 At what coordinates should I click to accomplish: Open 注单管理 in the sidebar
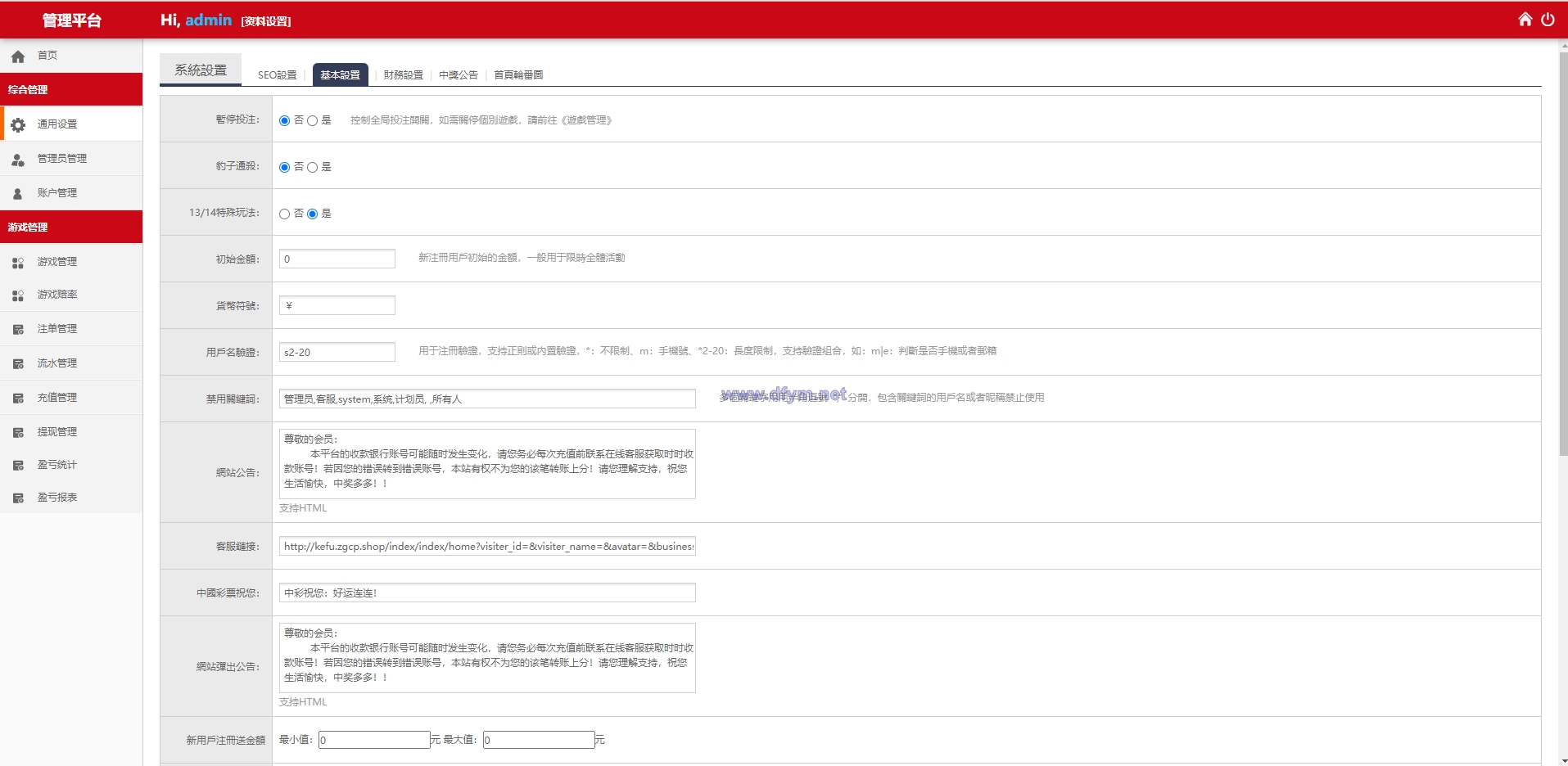71,328
